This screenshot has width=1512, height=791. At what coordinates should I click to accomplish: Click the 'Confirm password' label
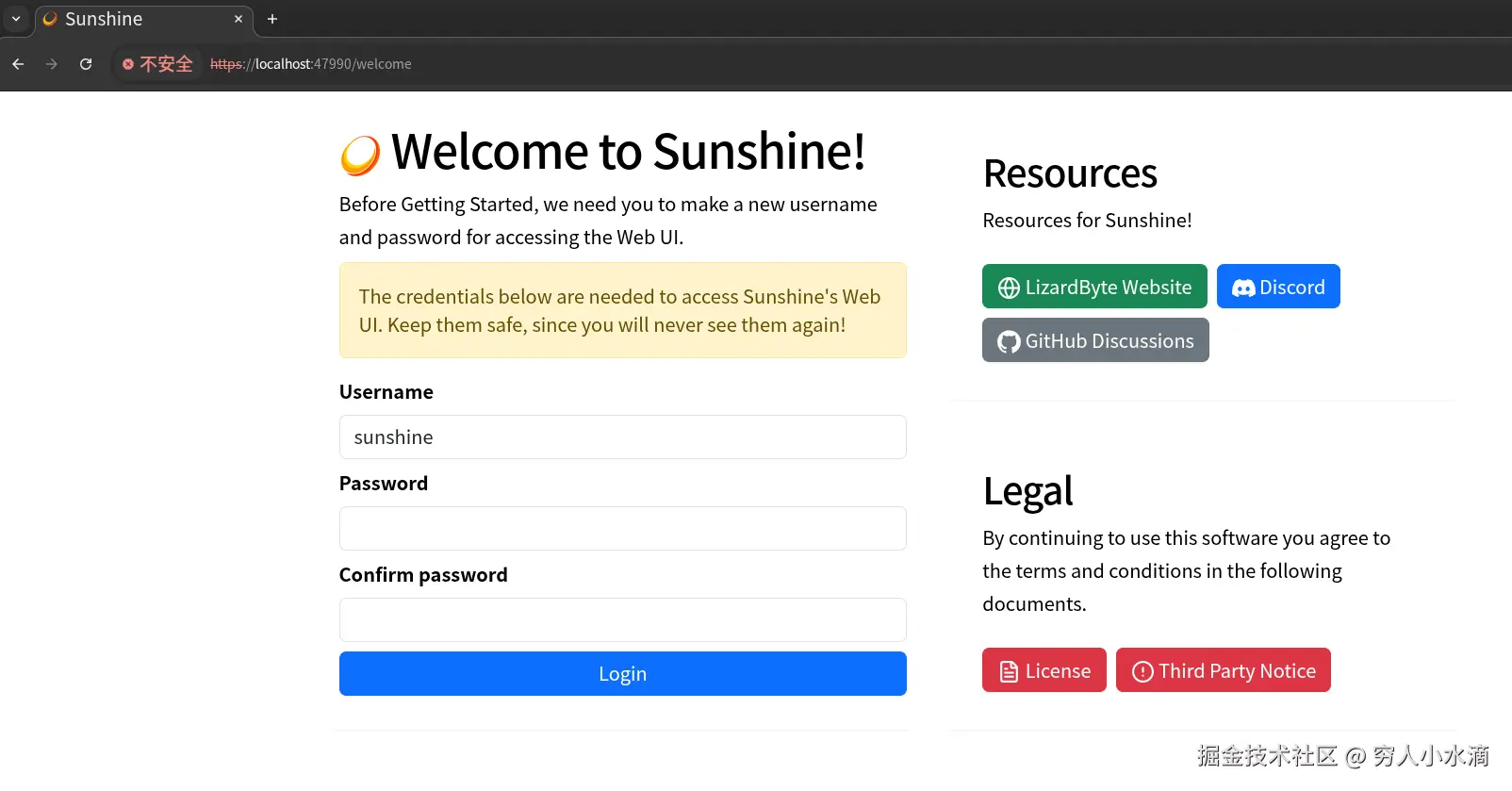423,575
